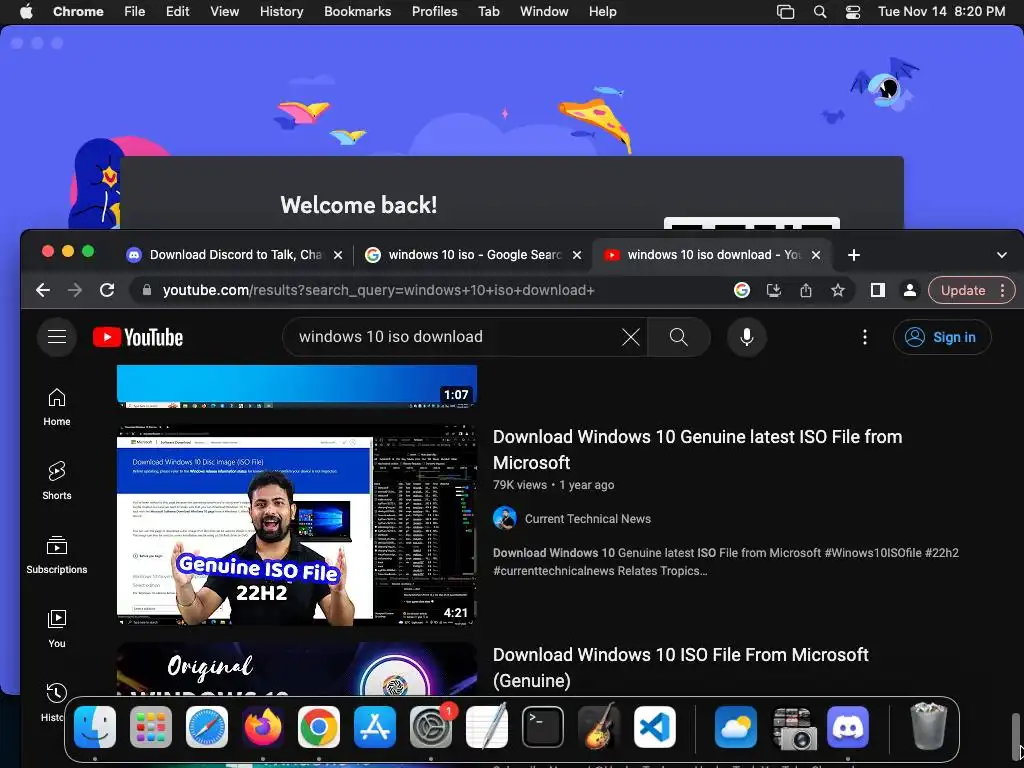The width and height of the screenshot is (1024, 768).
Task: Share this page from the address bar
Action: pyautogui.click(x=806, y=290)
